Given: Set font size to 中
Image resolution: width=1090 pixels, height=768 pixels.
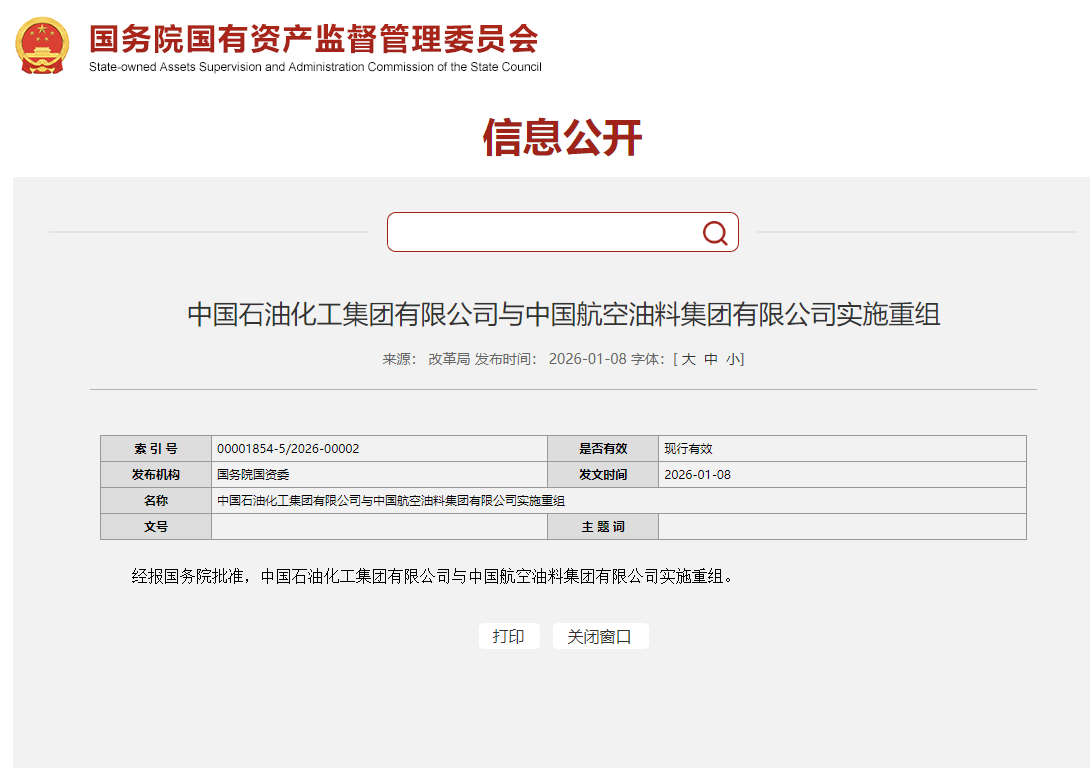Looking at the screenshot, I should [711, 359].
